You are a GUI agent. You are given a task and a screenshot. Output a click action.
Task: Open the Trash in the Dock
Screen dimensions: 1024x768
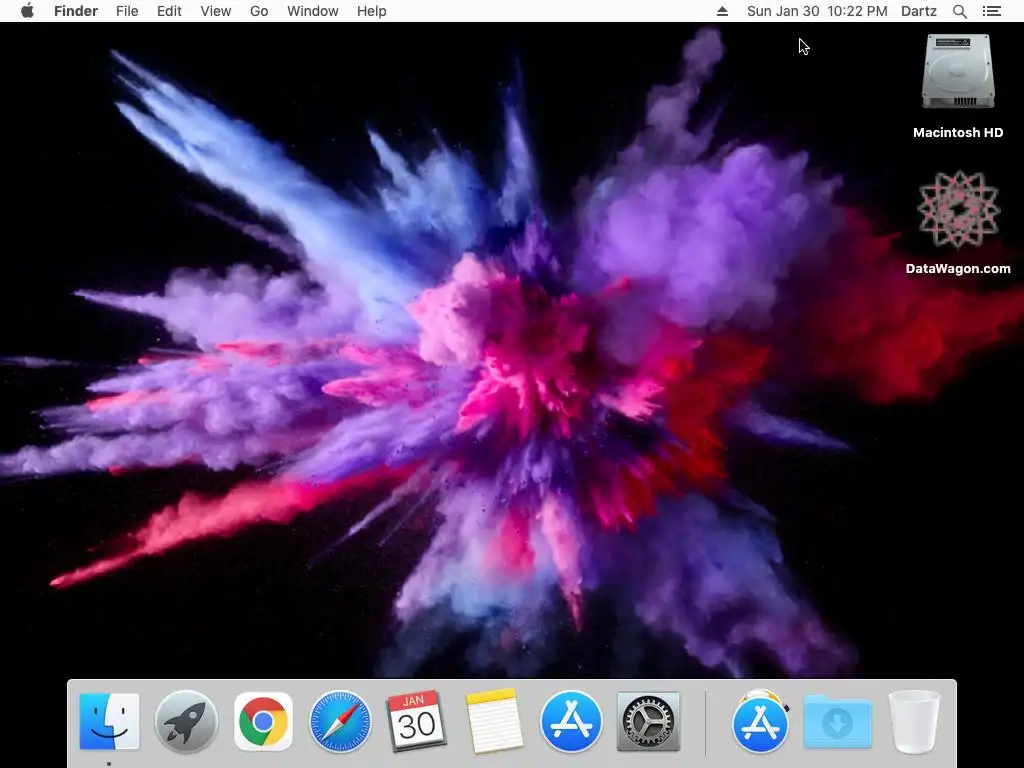click(x=914, y=722)
